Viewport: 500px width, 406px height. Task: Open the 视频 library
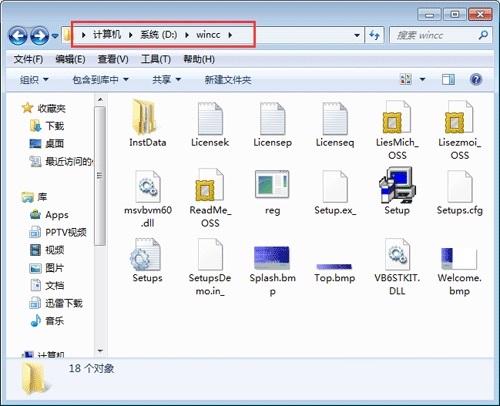point(47,250)
